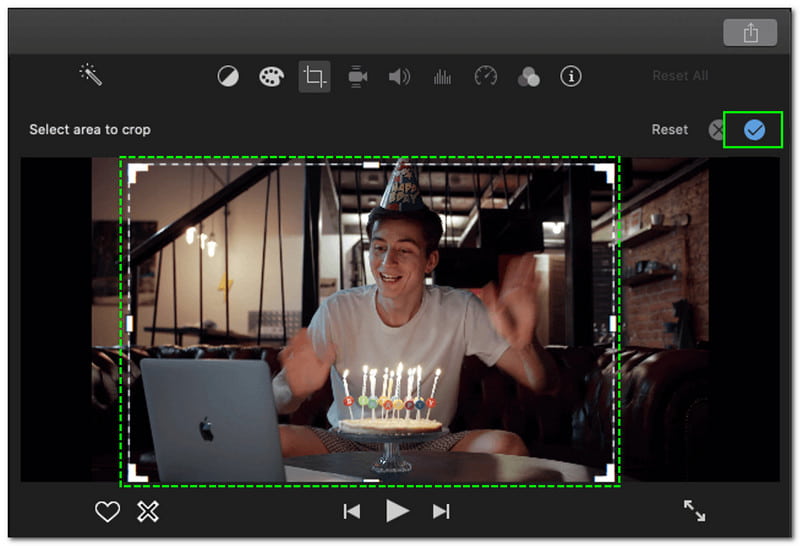Skip to the next clip

pyautogui.click(x=441, y=511)
